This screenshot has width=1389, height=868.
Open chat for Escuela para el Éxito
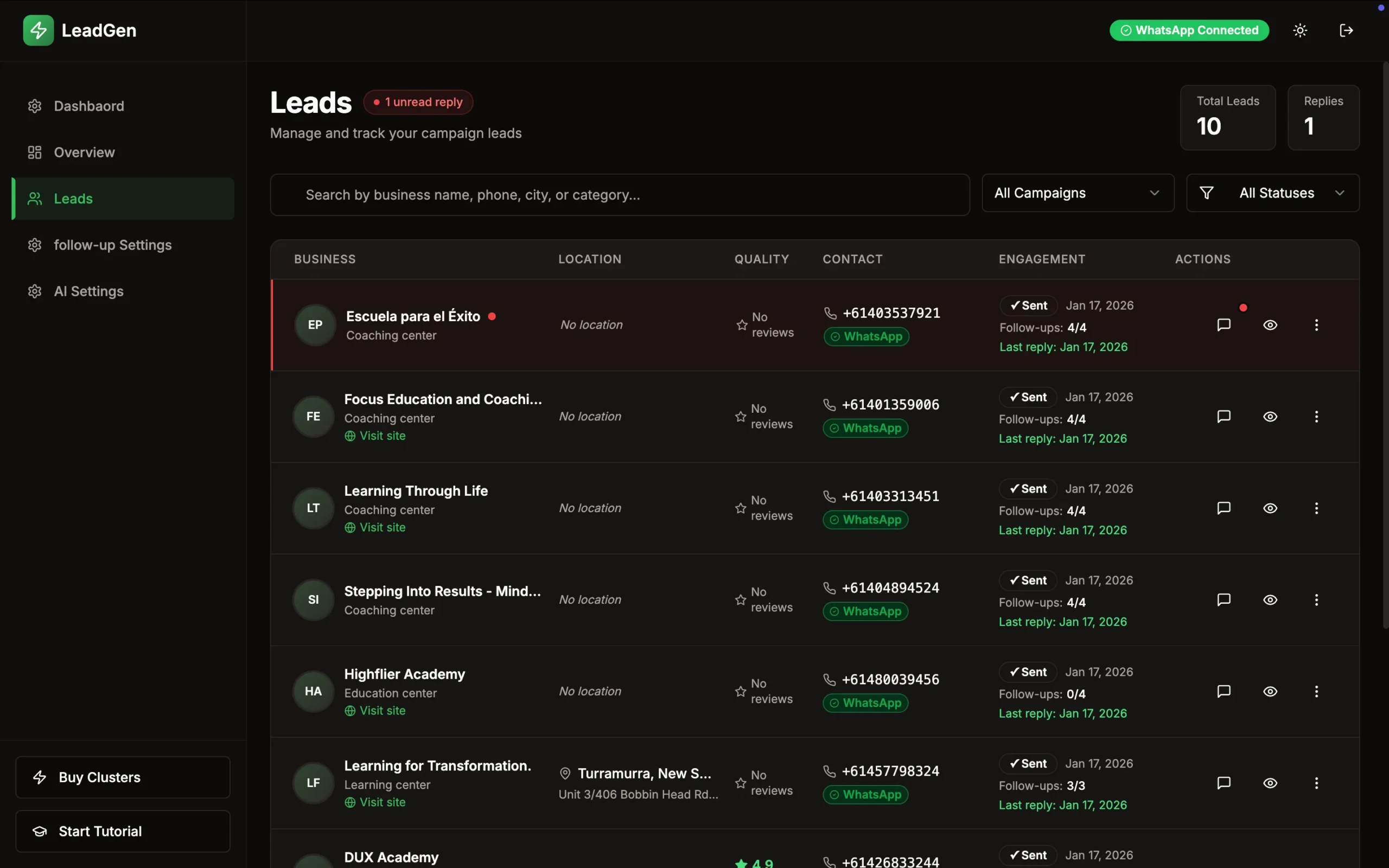1224,325
